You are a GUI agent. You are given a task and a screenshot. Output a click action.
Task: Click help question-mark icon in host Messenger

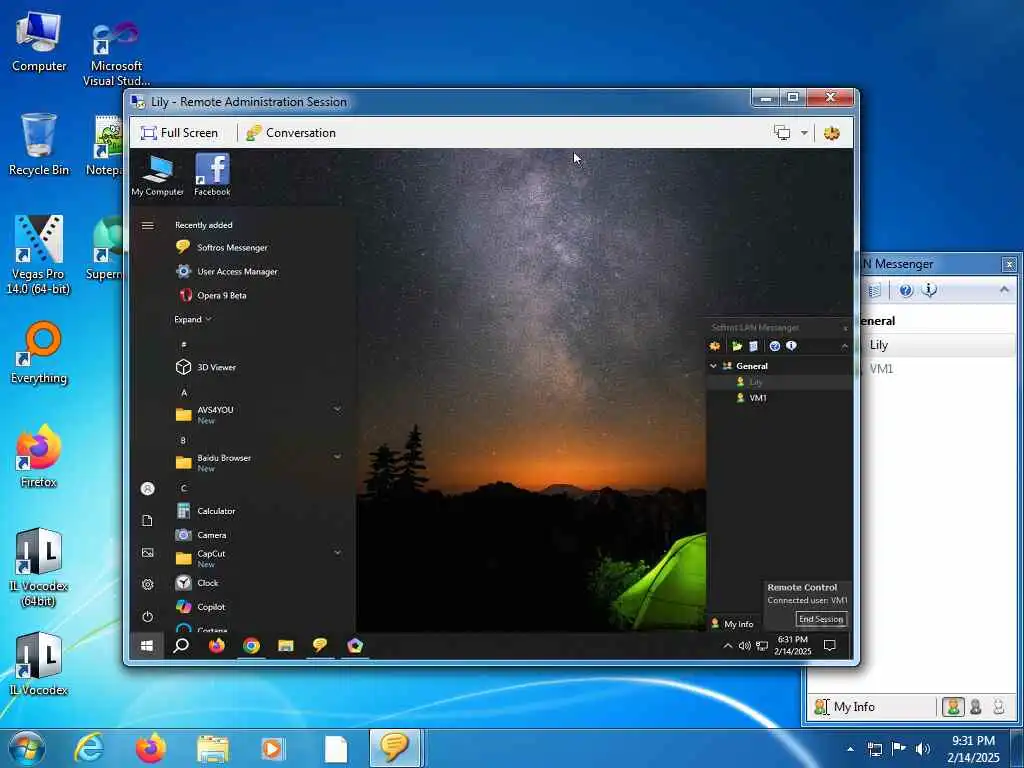905,290
